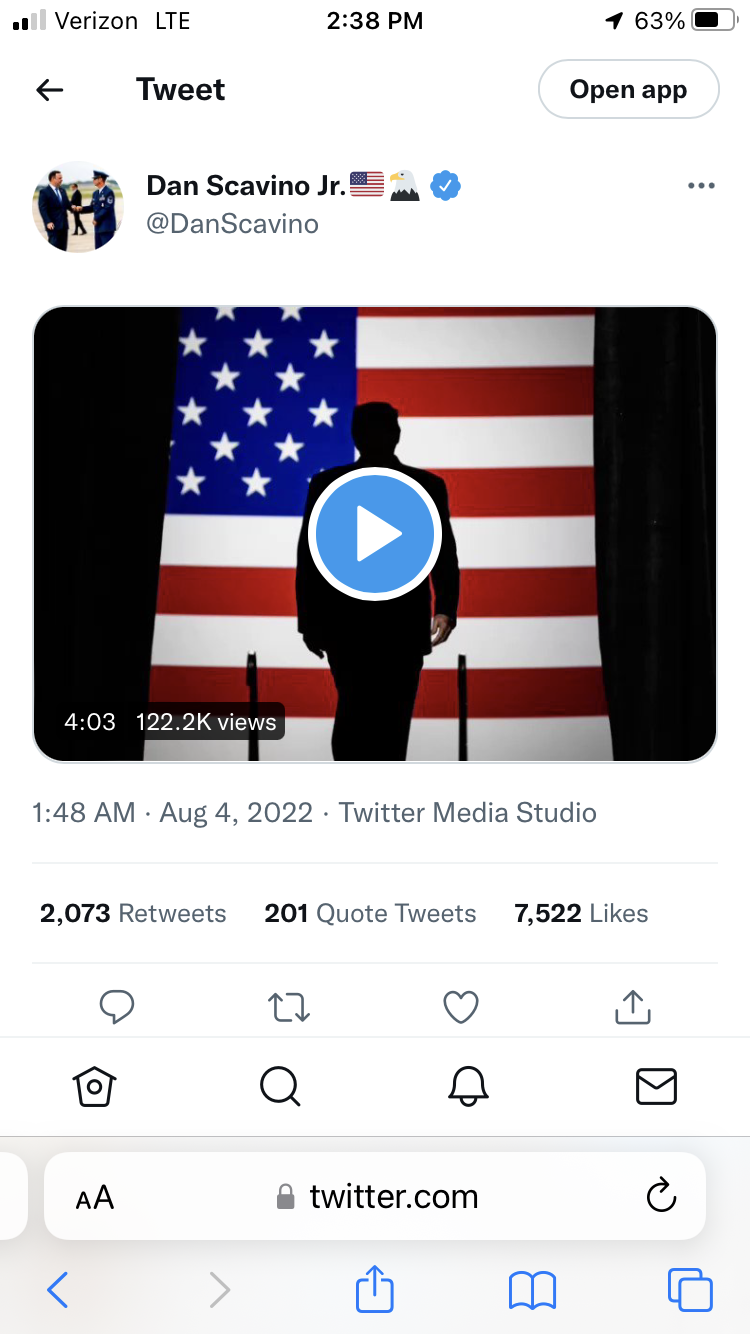Tap the twitter.com address bar

(x=378, y=1197)
